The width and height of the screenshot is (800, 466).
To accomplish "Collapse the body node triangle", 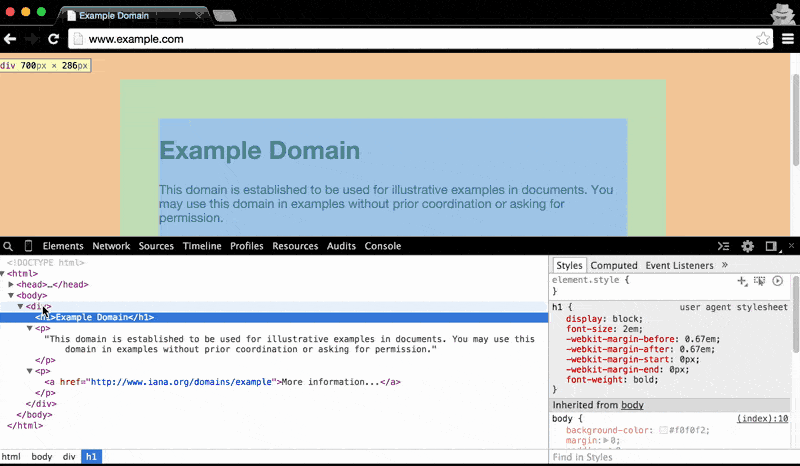I will pyautogui.click(x=11, y=296).
